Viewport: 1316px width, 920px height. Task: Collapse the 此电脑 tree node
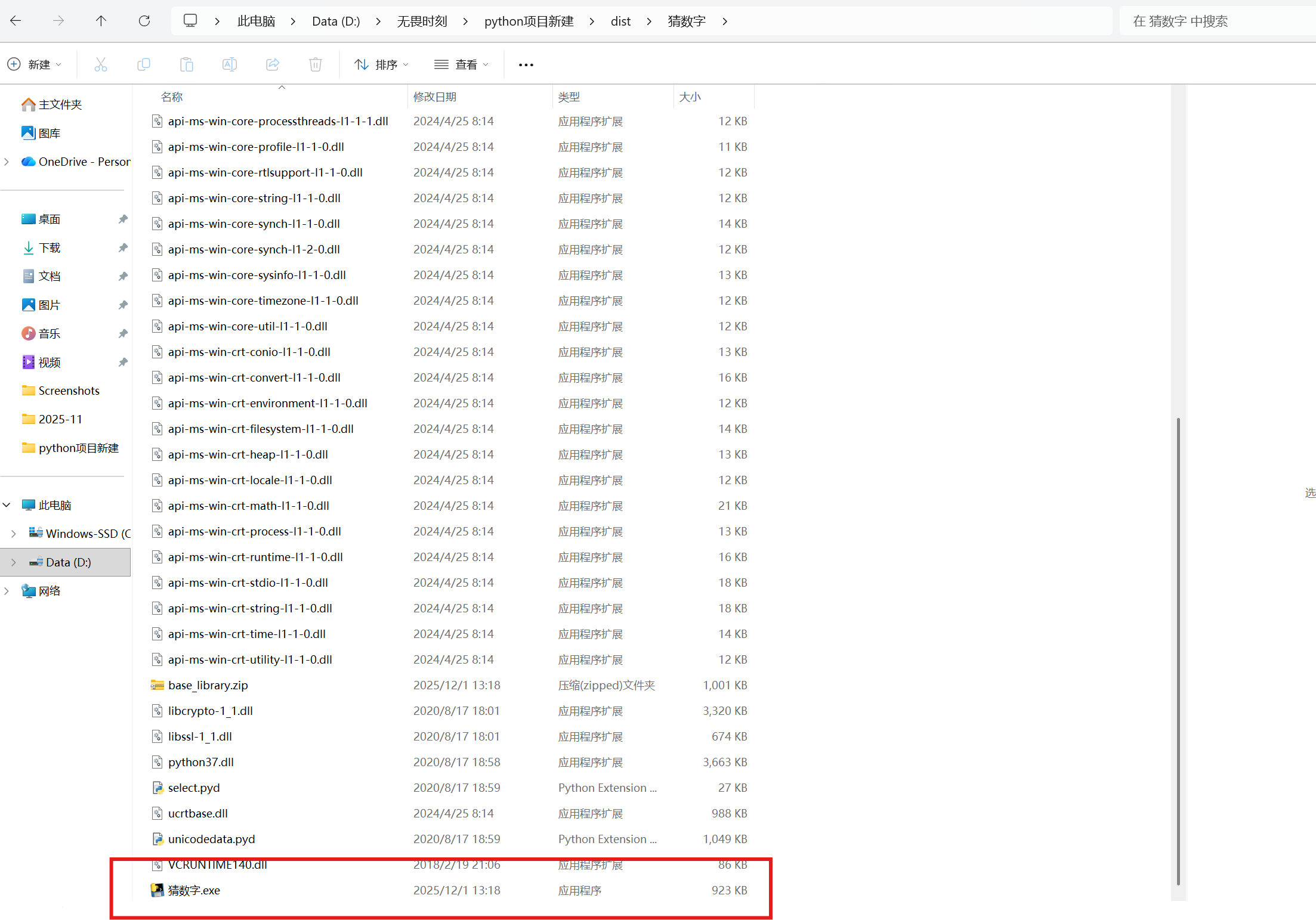point(7,505)
